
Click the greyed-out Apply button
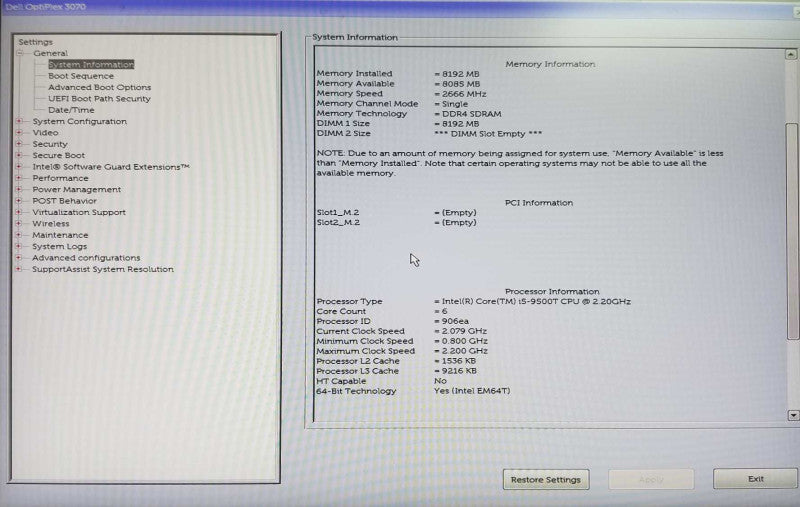[651, 479]
